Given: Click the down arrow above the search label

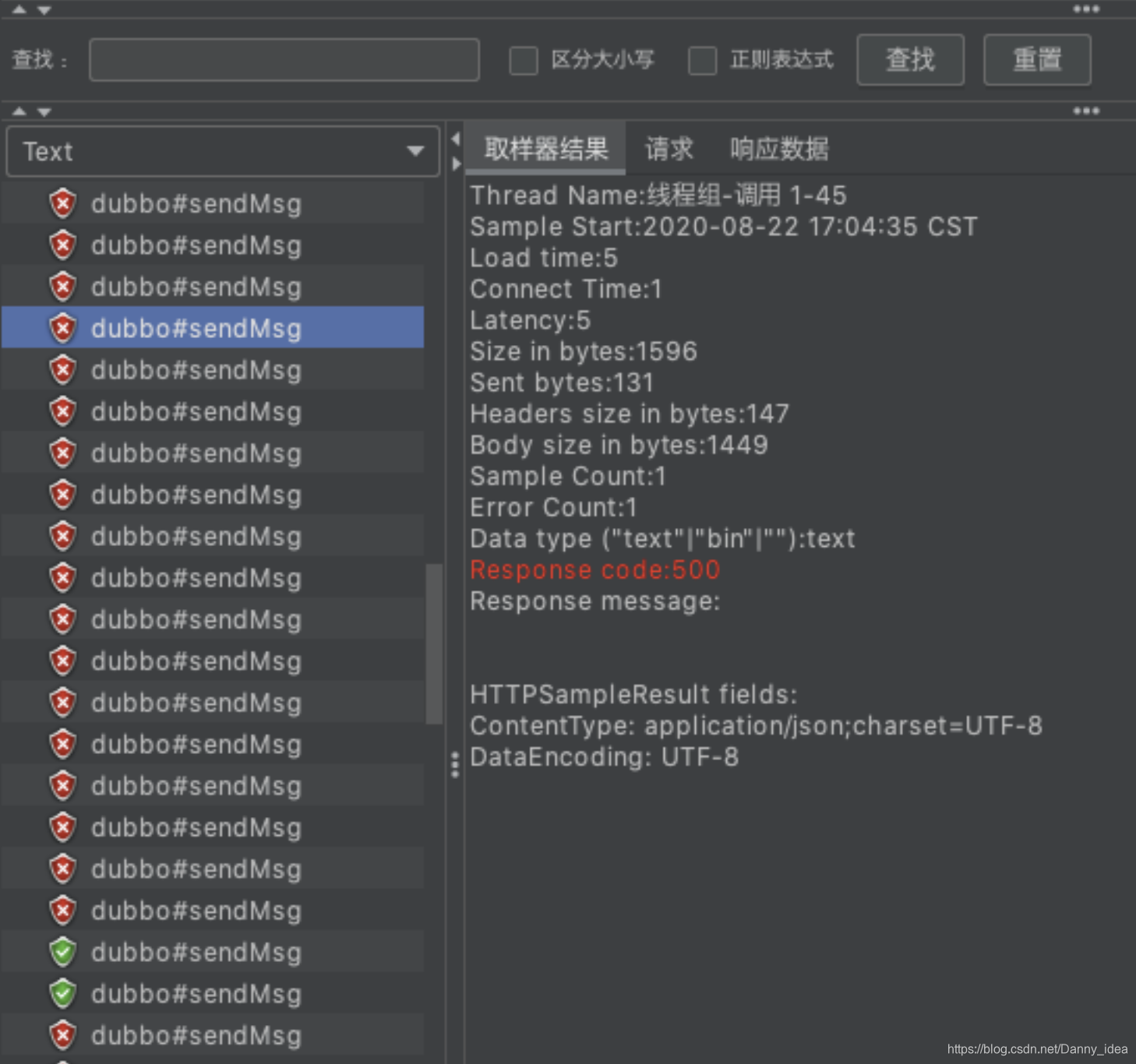Looking at the screenshot, I should (x=44, y=10).
